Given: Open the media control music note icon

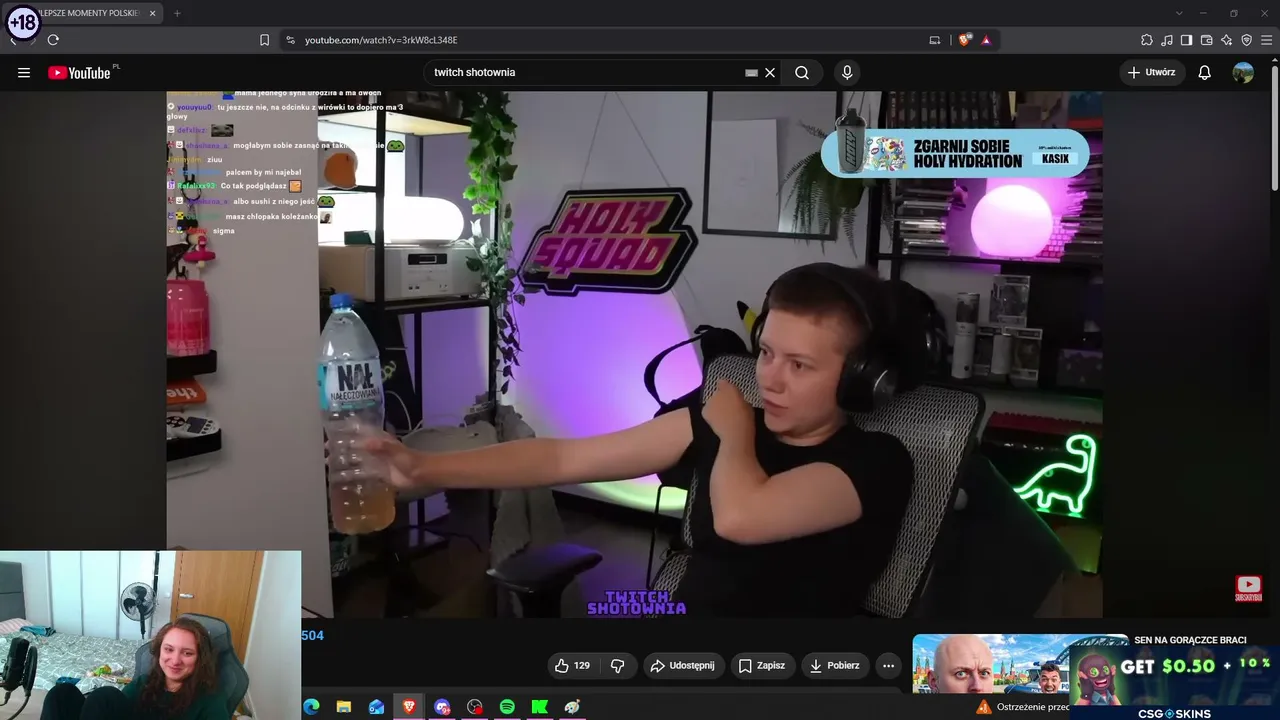Looking at the screenshot, I should (1167, 40).
